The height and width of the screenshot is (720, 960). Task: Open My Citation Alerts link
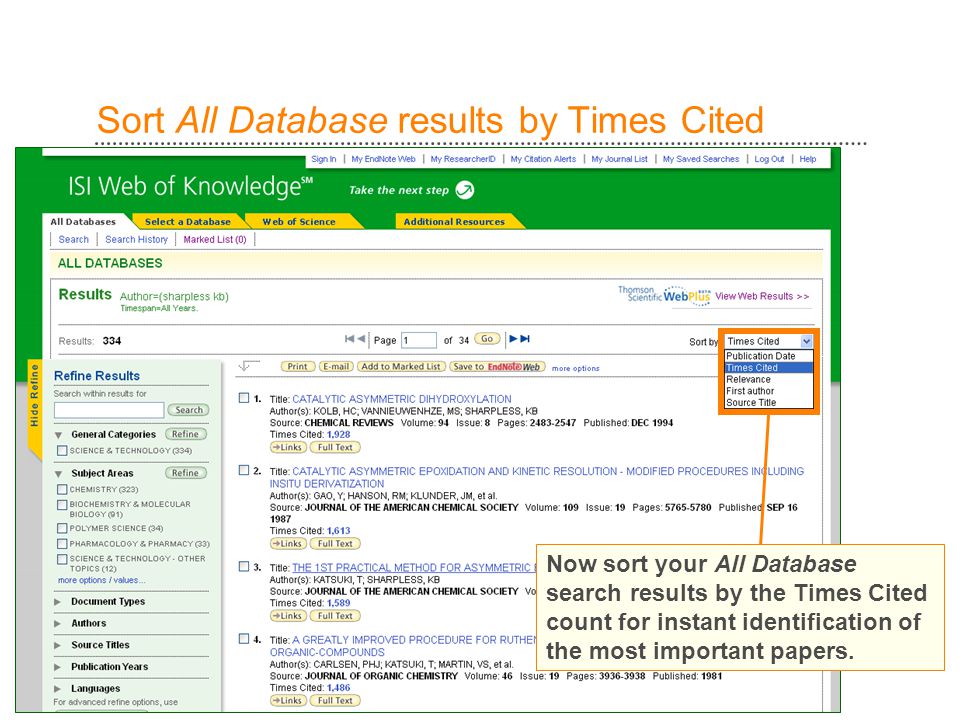543,159
